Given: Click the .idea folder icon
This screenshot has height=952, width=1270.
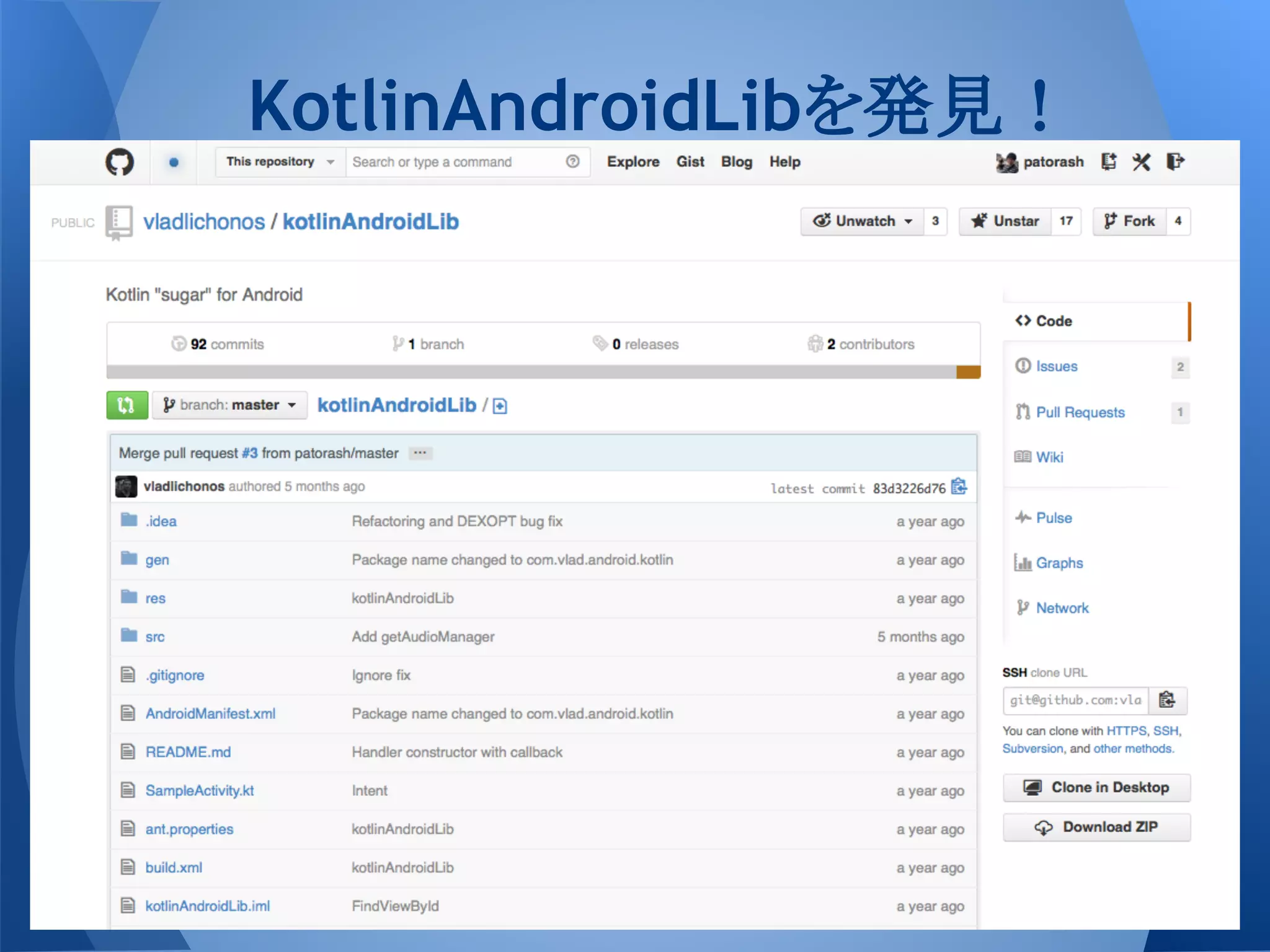Looking at the screenshot, I should click(129, 520).
